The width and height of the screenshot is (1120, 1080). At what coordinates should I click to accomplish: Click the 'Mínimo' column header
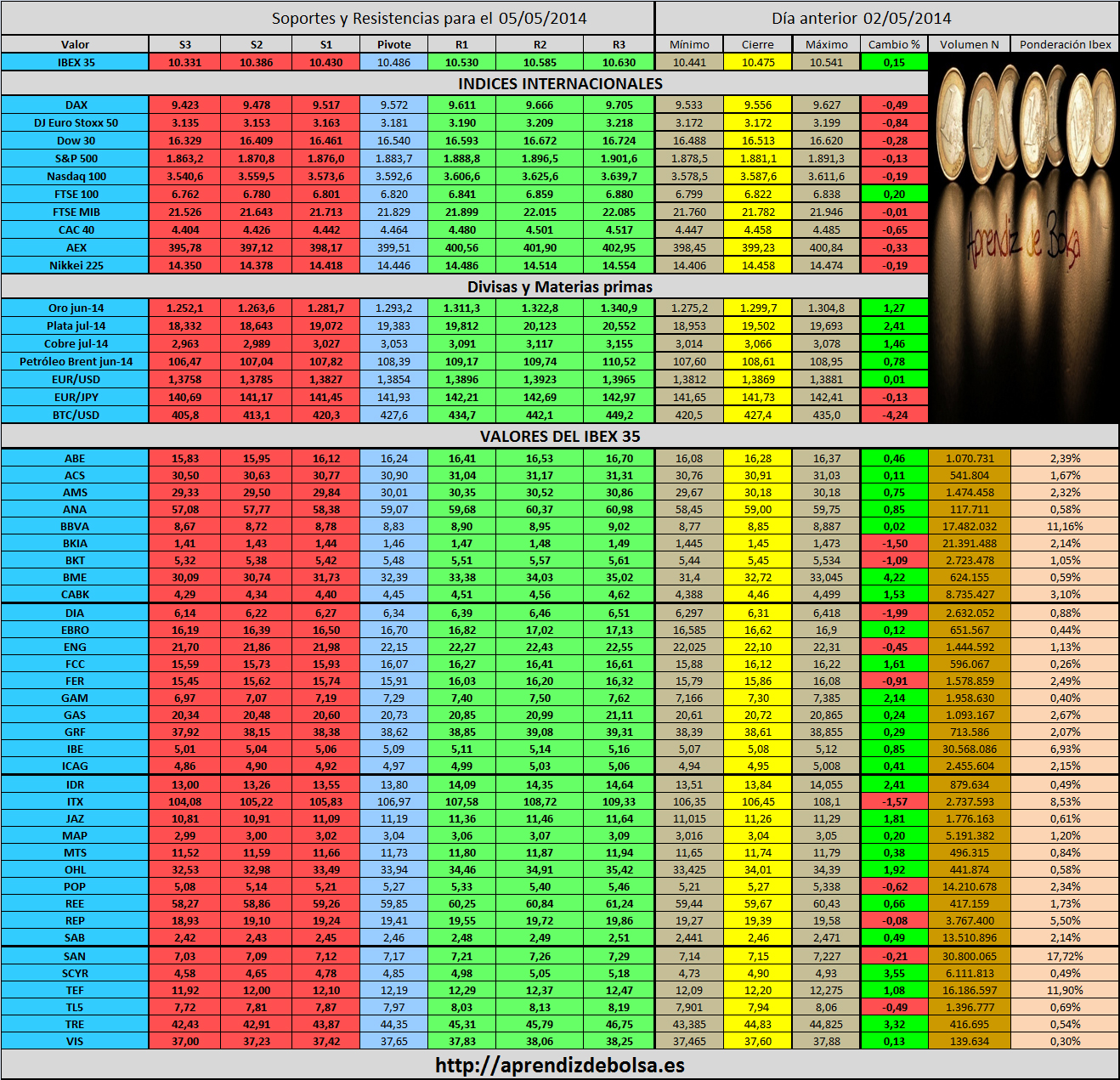[x=689, y=44]
